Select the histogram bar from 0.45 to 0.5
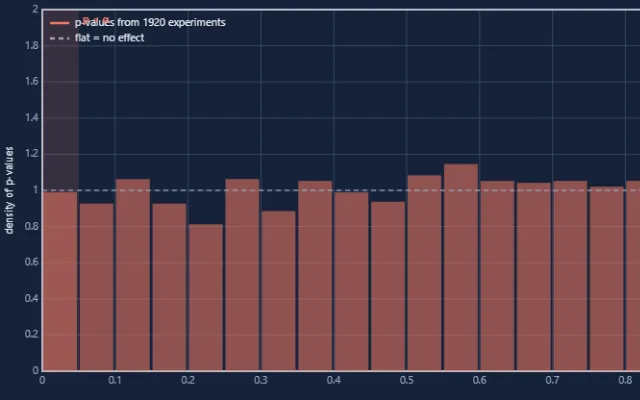 (x=388, y=286)
